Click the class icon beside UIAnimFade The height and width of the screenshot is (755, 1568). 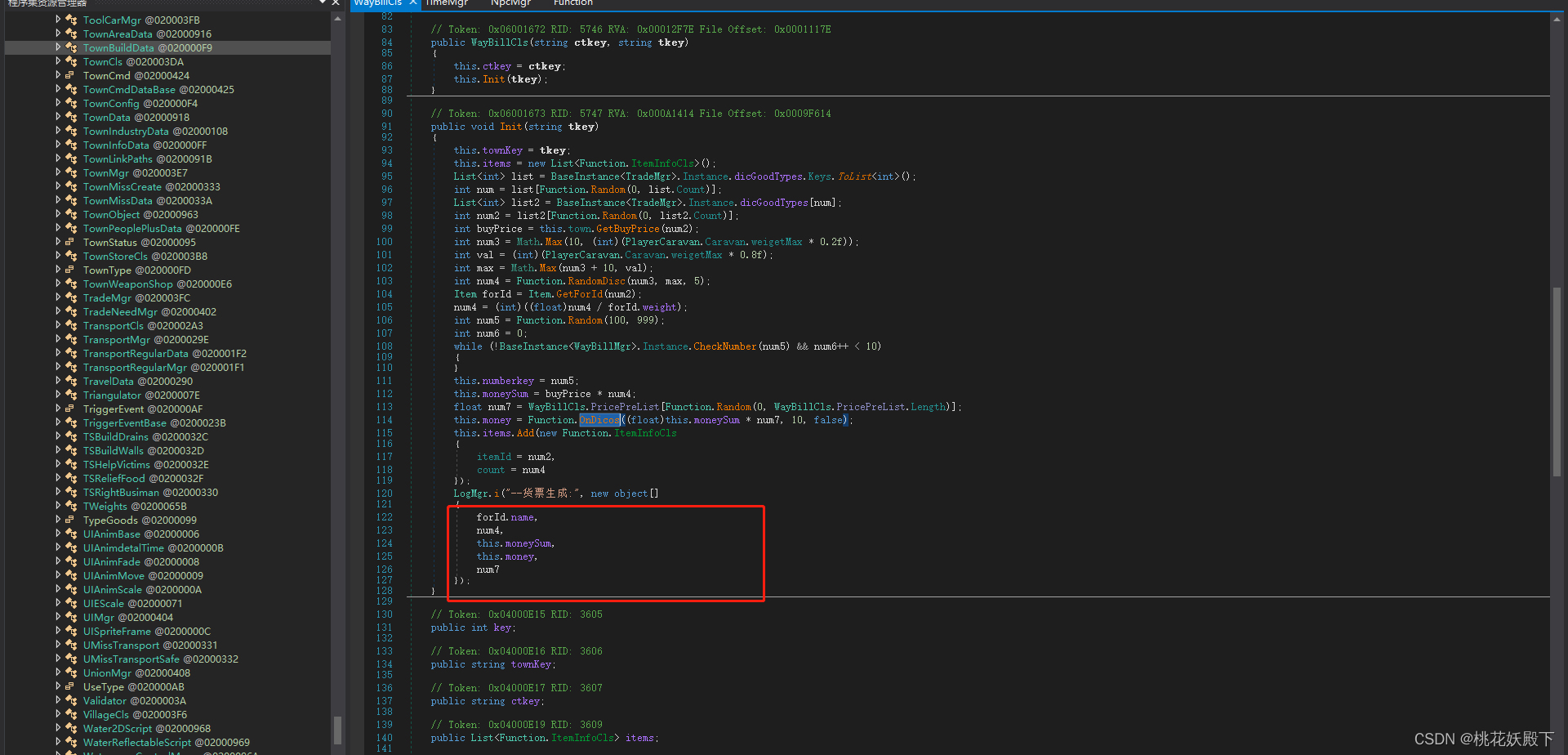[x=71, y=561]
